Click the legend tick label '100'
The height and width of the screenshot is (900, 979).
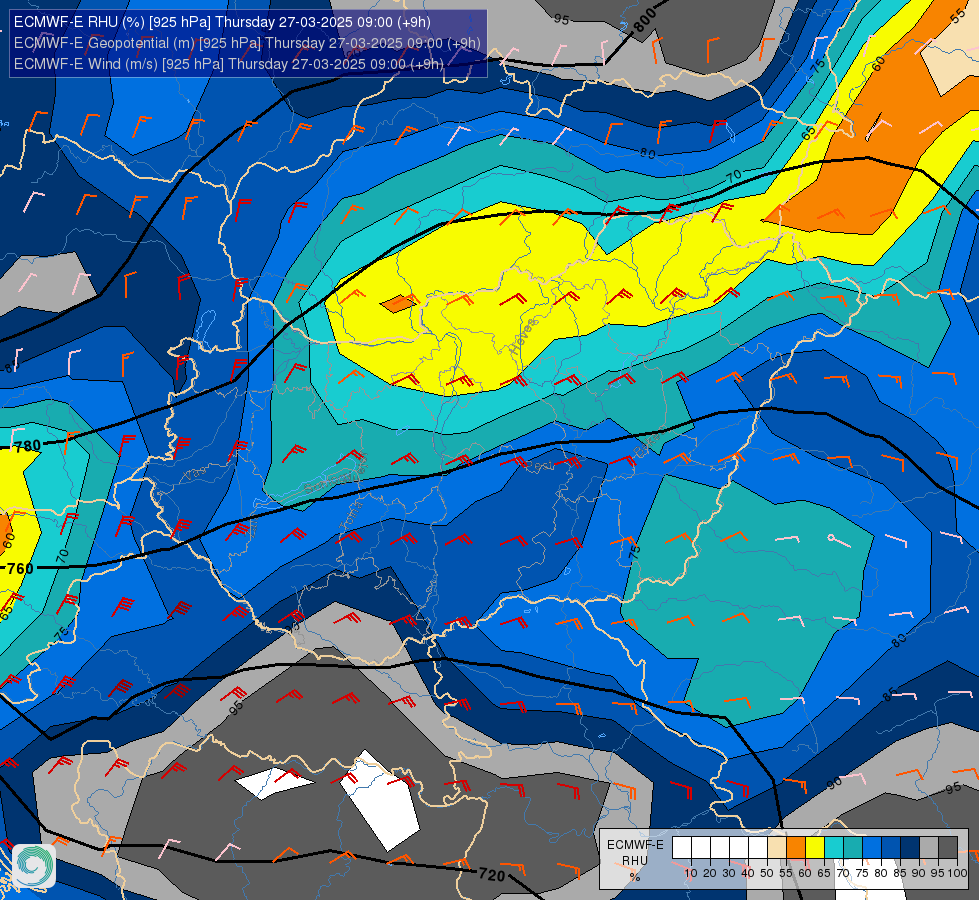(957, 873)
